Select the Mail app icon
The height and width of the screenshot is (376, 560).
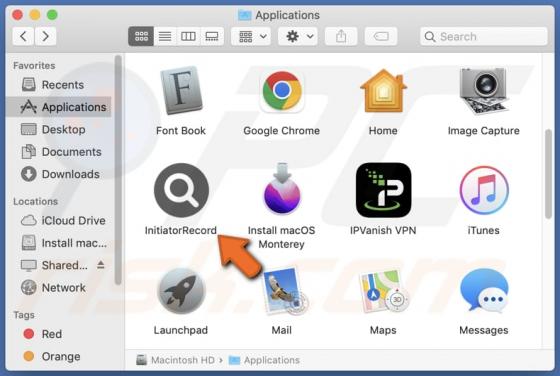[285, 291]
